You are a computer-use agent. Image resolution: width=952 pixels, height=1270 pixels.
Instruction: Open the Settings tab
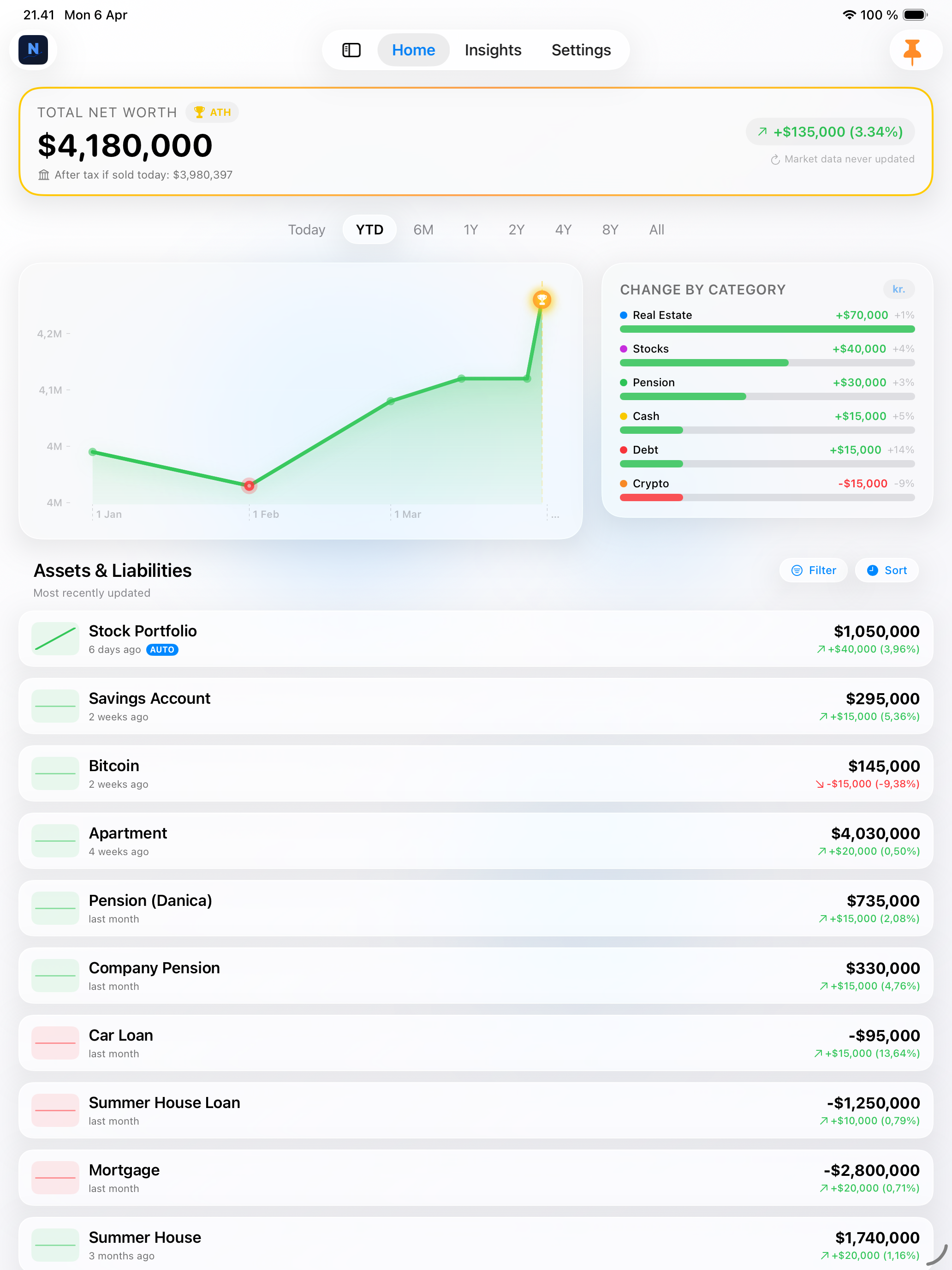click(x=581, y=50)
